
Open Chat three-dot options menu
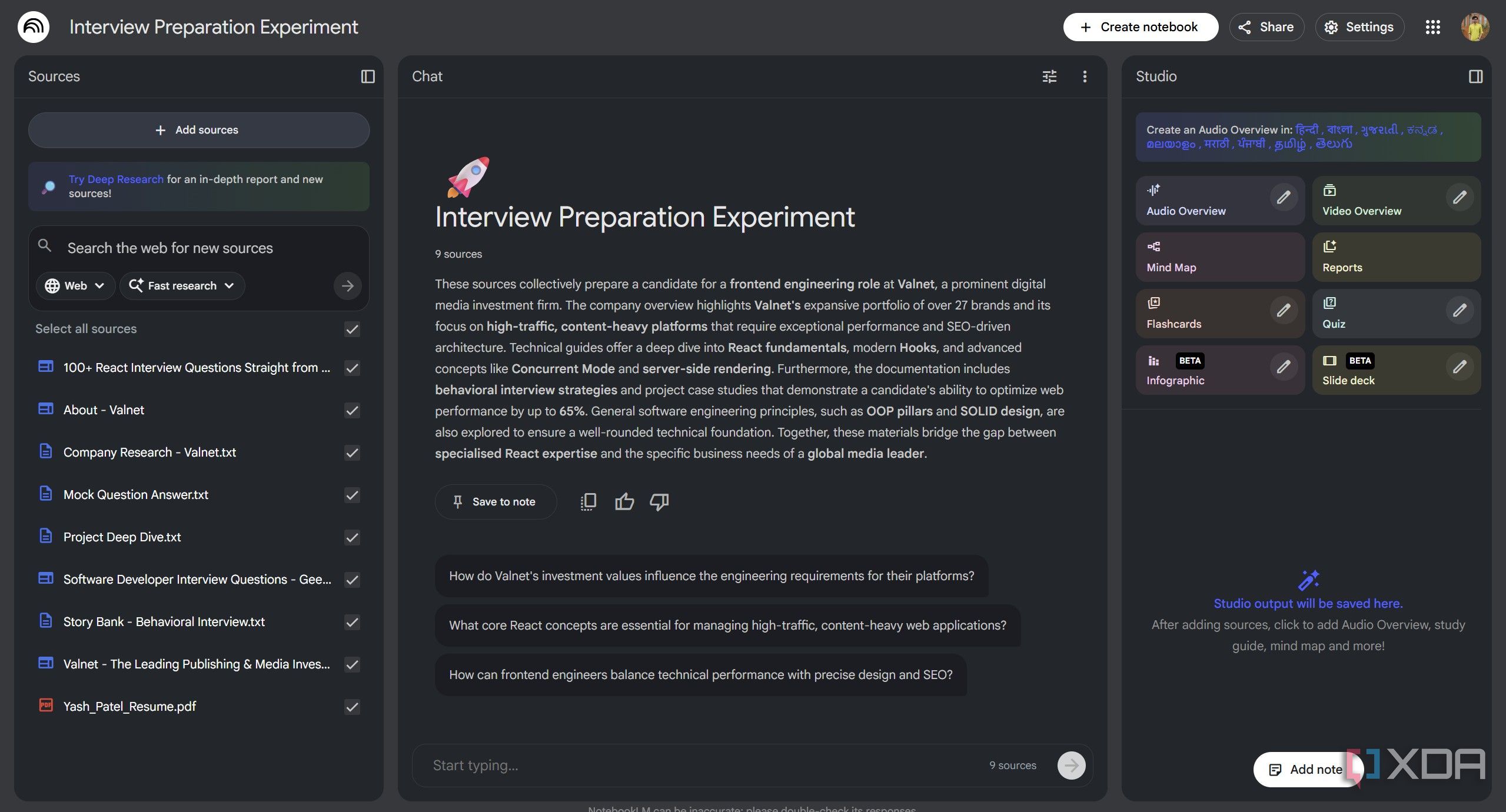tap(1085, 76)
